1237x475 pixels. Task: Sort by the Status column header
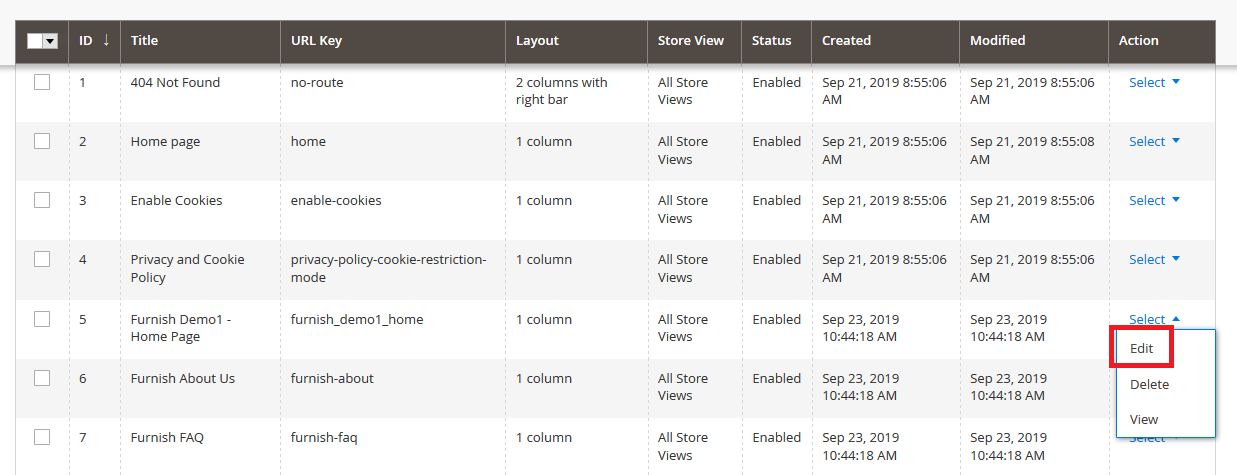coord(776,41)
